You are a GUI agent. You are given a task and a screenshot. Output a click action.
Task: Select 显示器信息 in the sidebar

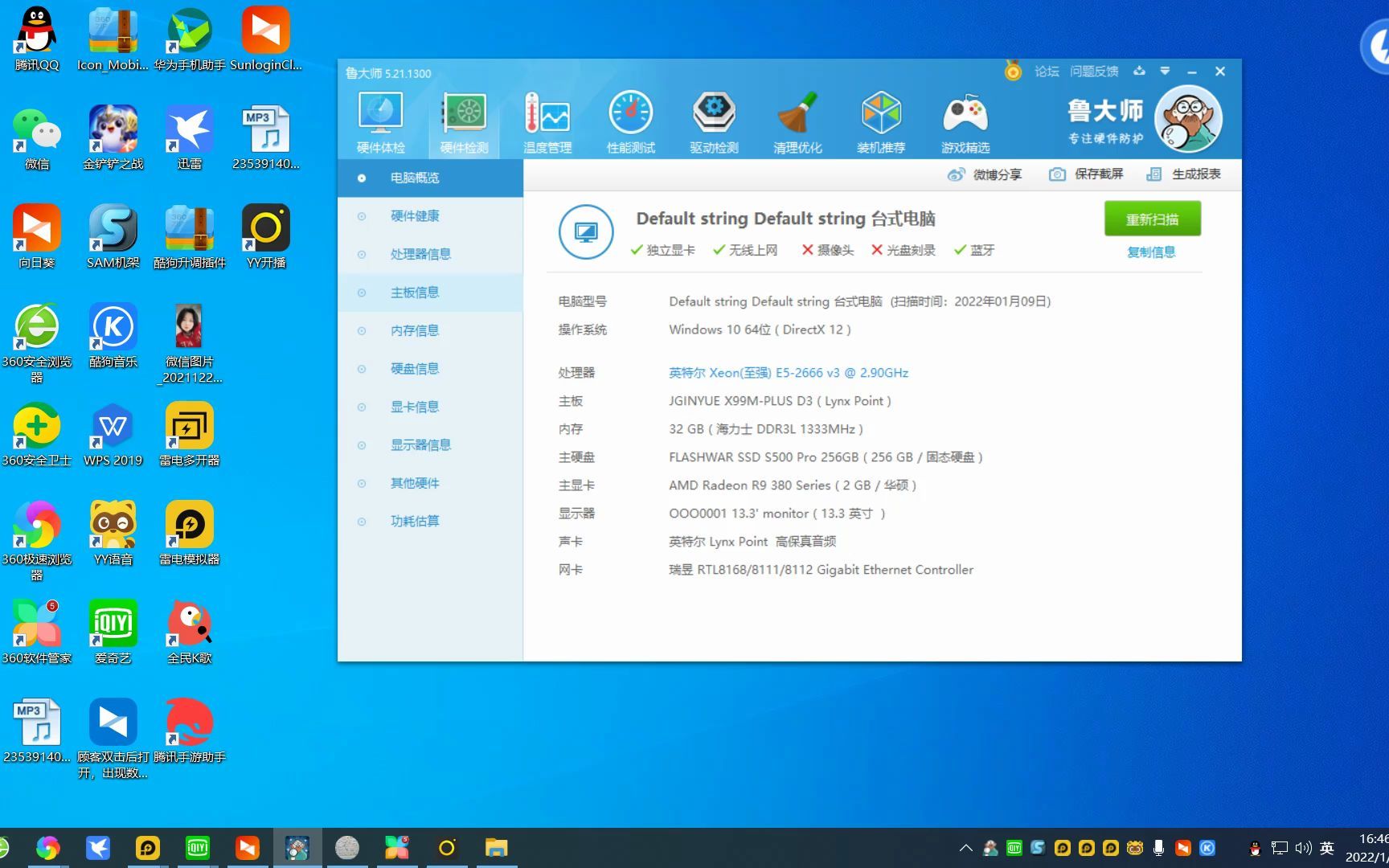pos(431,444)
